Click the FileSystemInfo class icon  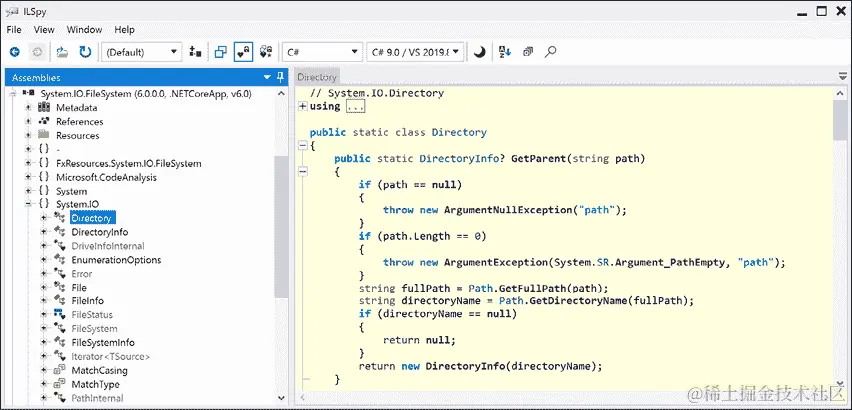60,342
